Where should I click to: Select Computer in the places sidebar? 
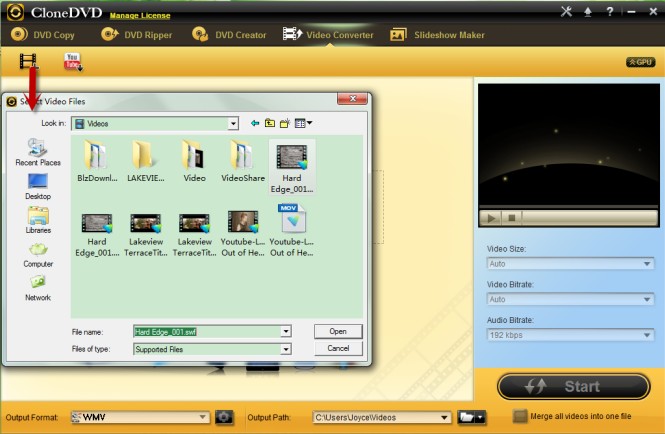click(x=38, y=255)
